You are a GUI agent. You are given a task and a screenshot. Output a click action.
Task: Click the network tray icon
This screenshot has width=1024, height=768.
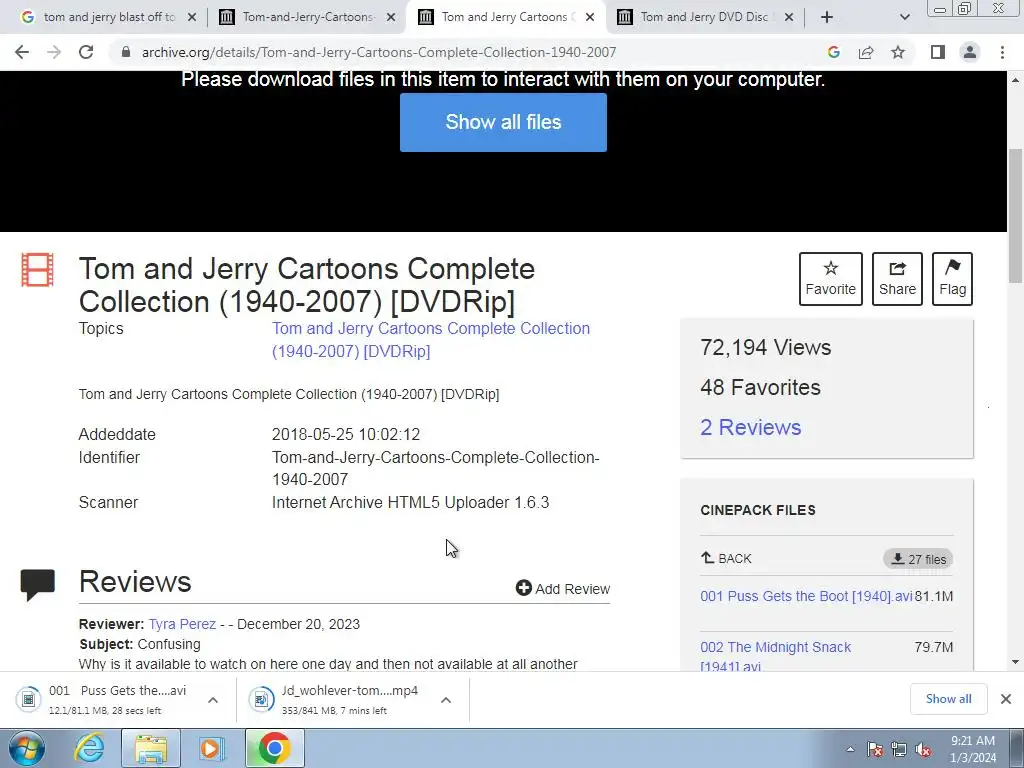click(x=899, y=750)
